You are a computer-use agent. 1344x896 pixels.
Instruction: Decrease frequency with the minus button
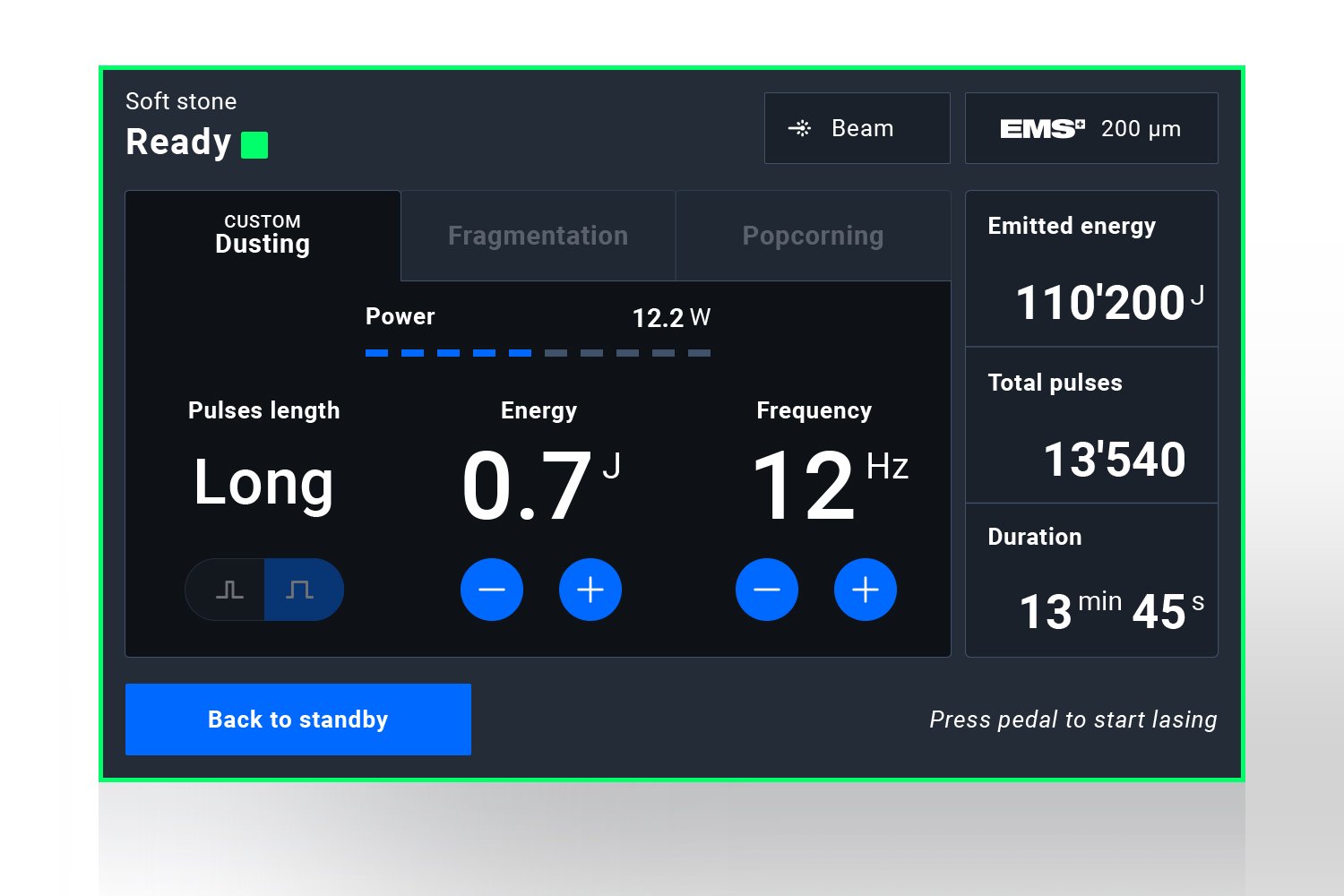[767, 590]
